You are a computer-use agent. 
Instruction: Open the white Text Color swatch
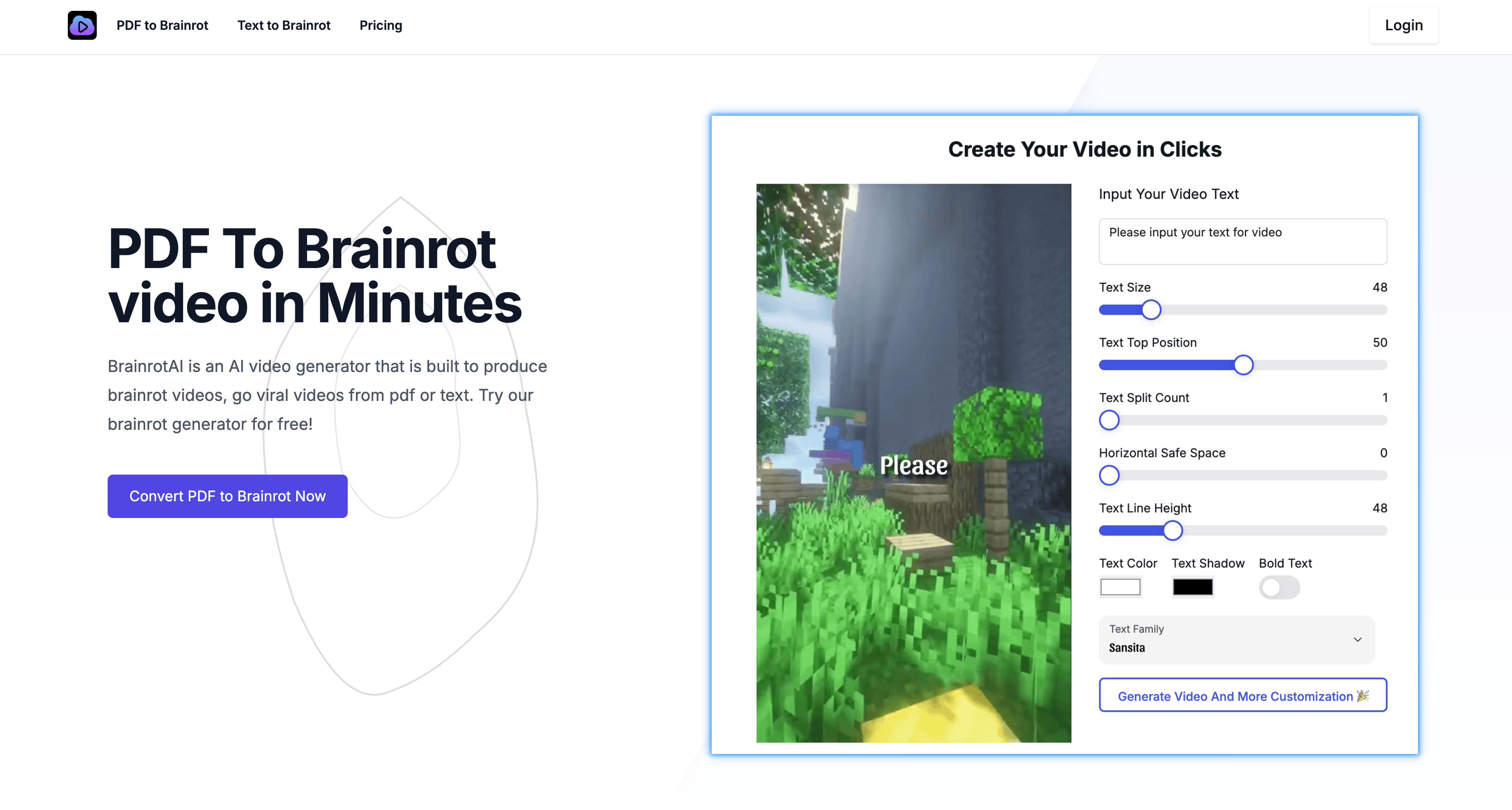(x=1120, y=586)
